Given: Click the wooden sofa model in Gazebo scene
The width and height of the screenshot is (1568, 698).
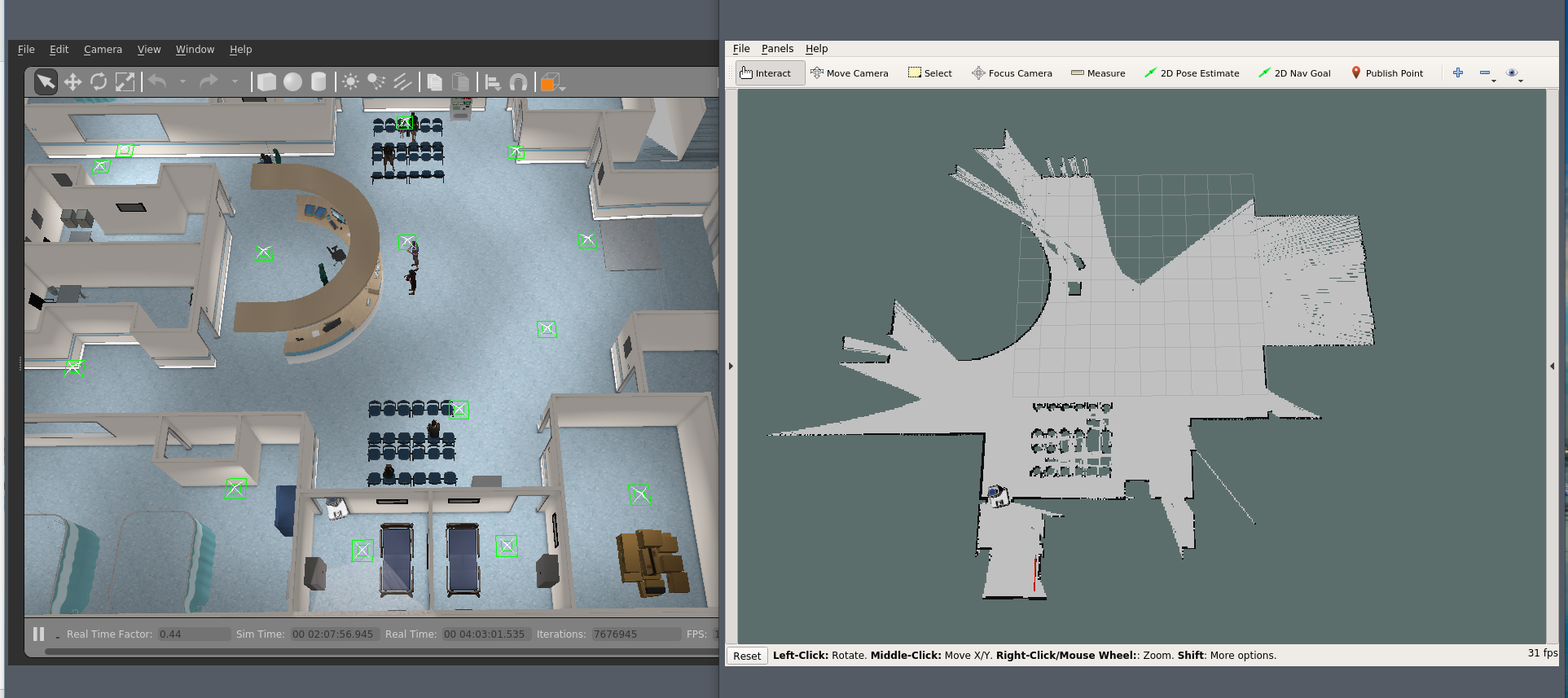Looking at the screenshot, I should point(653,563).
